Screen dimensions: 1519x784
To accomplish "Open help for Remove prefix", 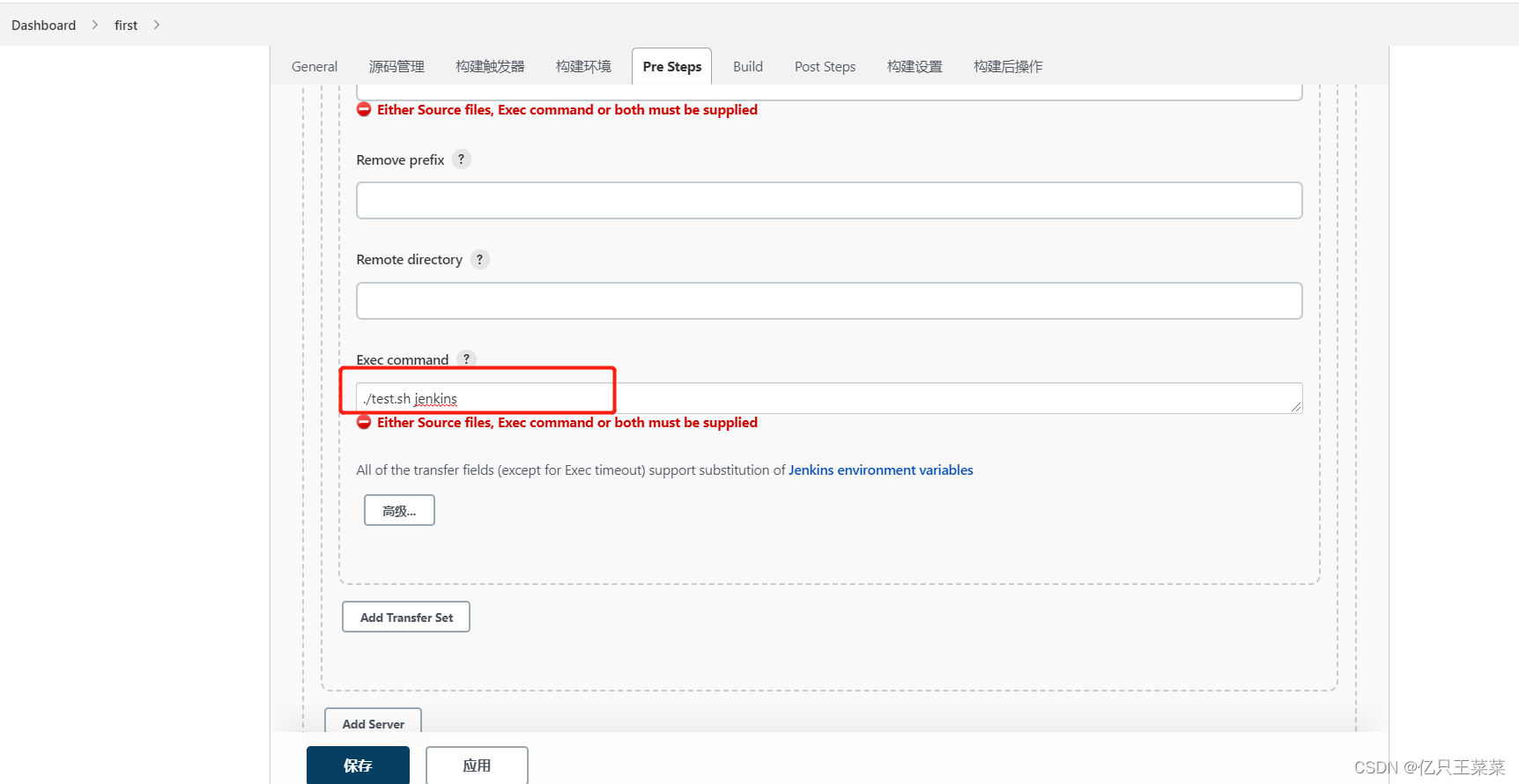I will pos(461,159).
